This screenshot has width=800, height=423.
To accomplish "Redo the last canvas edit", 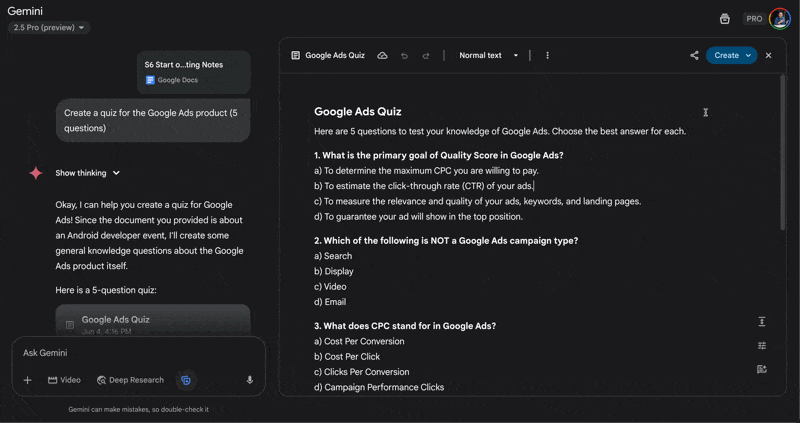I will click(426, 56).
